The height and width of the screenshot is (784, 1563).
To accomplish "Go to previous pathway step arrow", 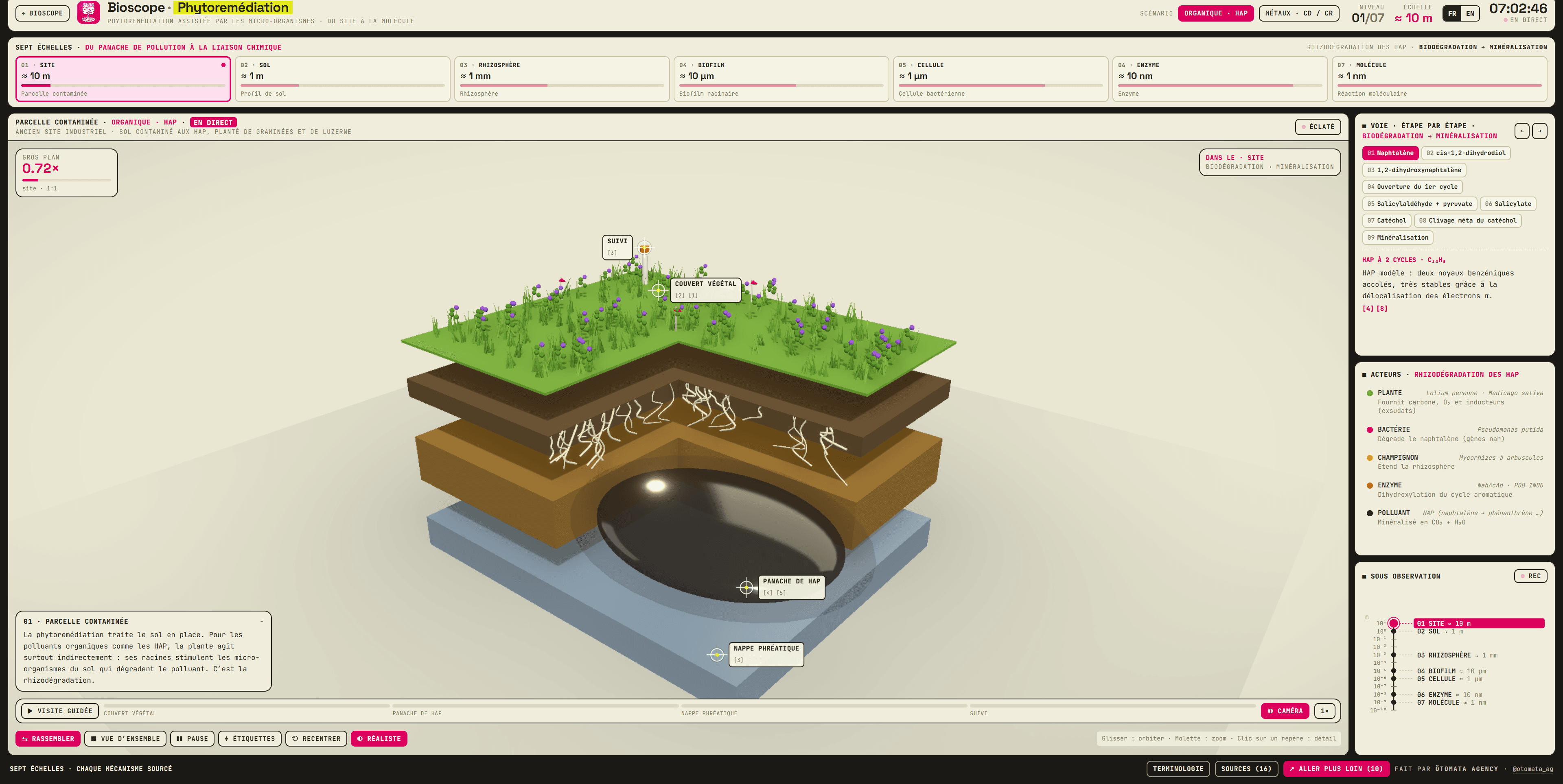I will [x=1521, y=131].
